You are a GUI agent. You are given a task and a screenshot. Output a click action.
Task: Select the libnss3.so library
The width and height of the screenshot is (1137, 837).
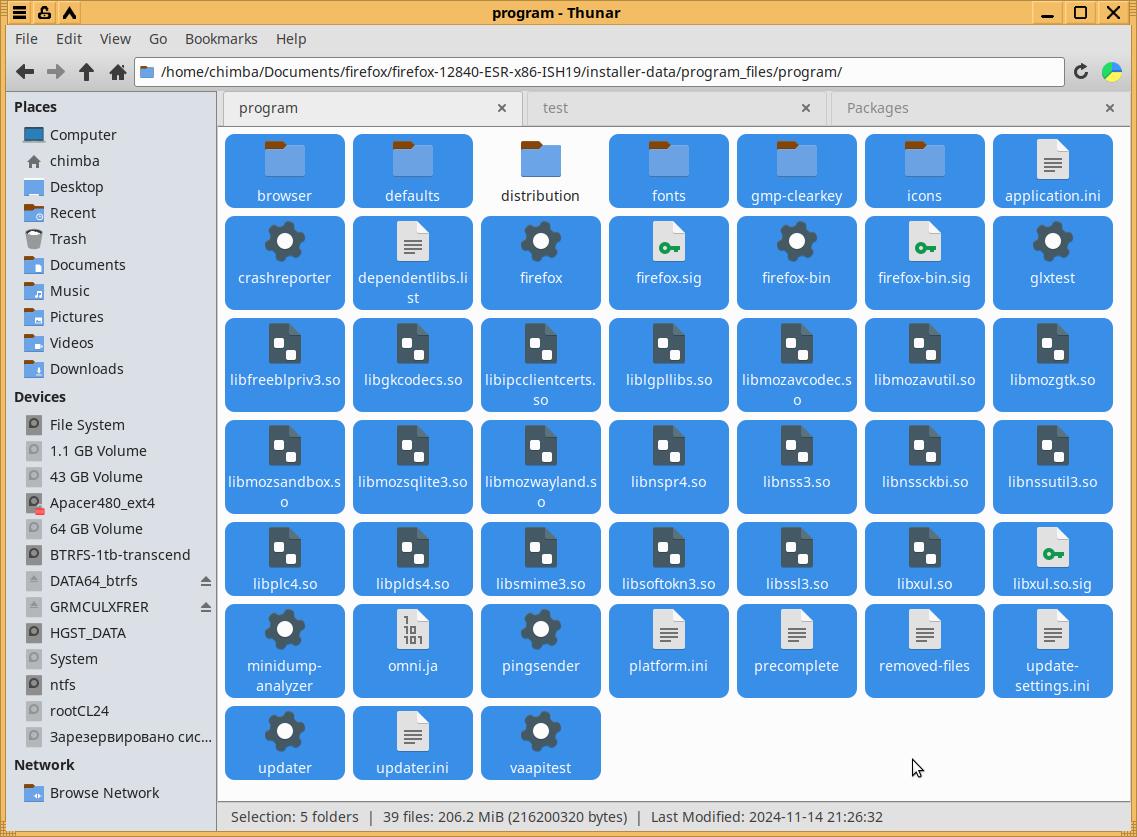click(796, 466)
